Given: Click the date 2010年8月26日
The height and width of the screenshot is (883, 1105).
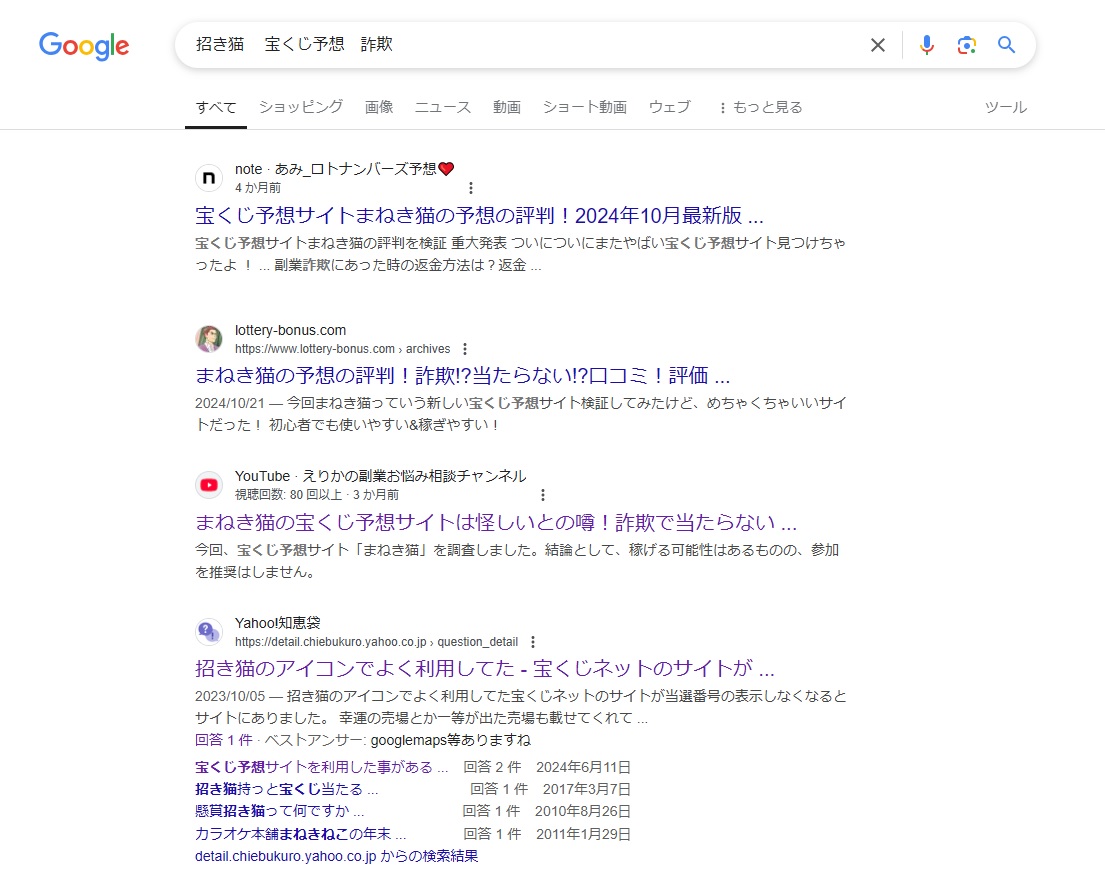Looking at the screenshot, I should [583, 811].
